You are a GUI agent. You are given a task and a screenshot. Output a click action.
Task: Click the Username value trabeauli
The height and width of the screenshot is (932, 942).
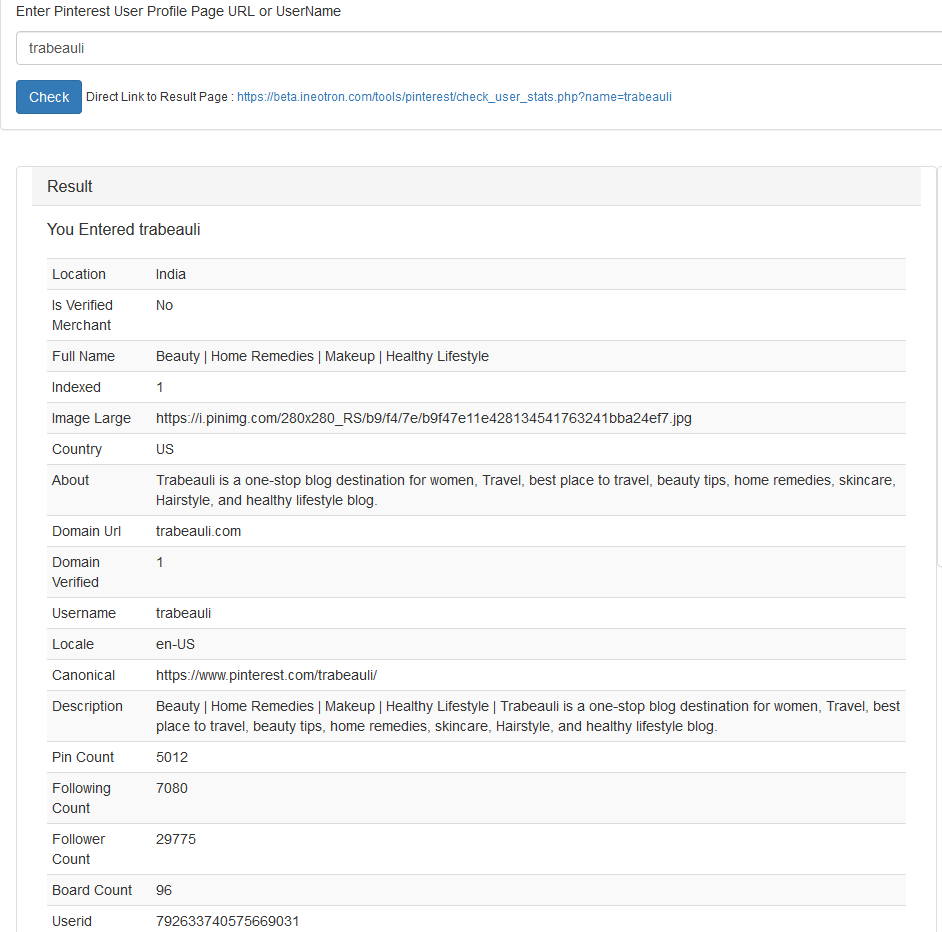tap(183, 613)
